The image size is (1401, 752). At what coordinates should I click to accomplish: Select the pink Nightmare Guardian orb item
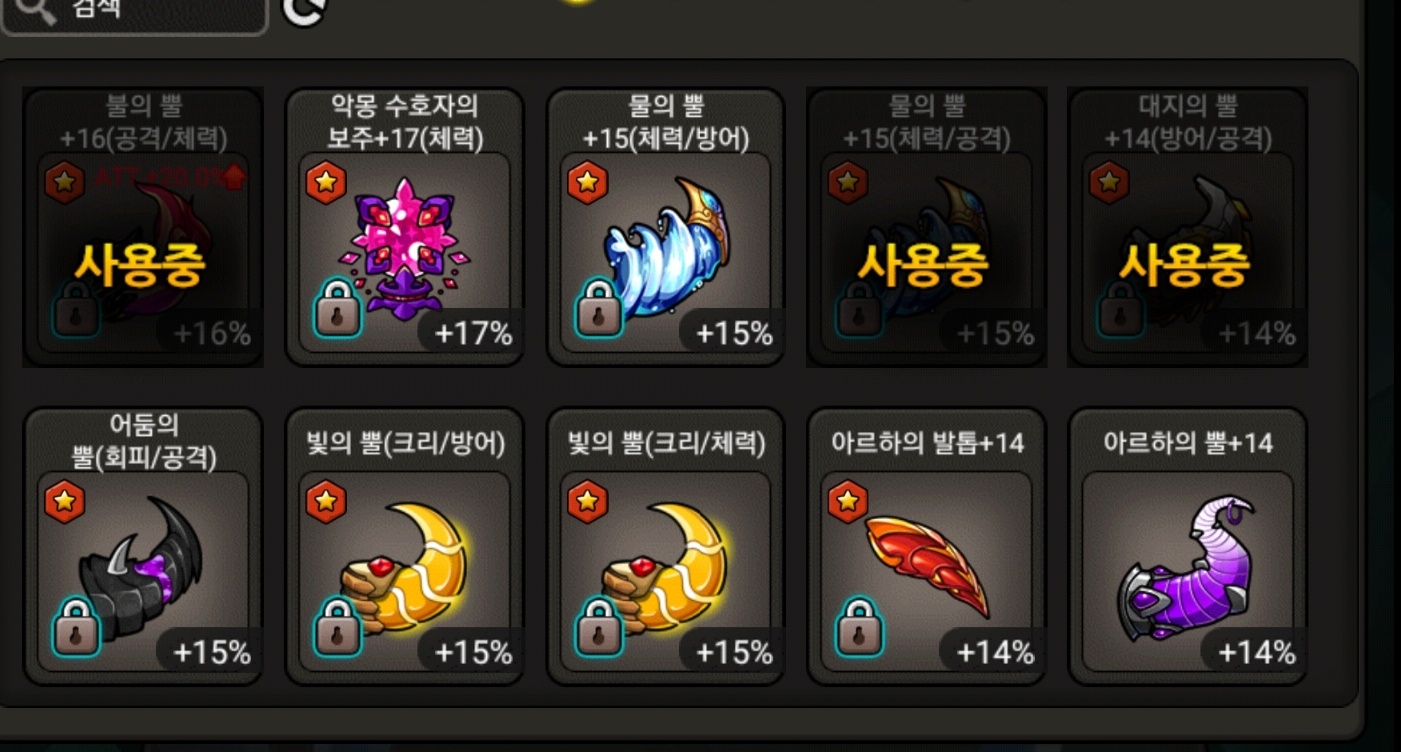point(405,228)
